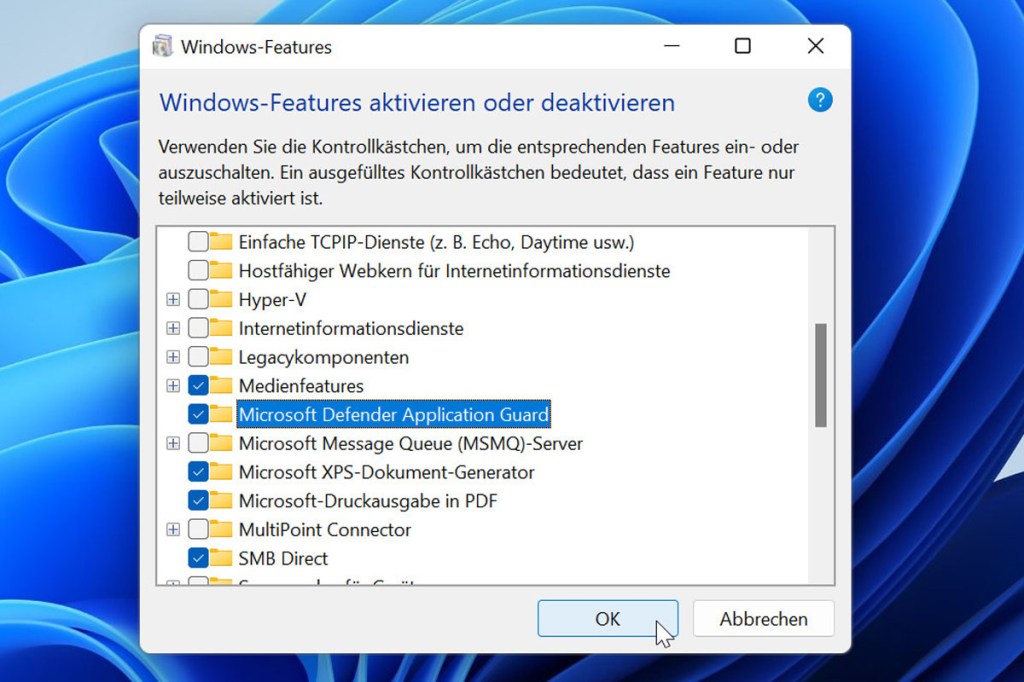The image size is (1024, 682).
Task: Click the Legacykomponenten folder icon
Action: point(221,357)
